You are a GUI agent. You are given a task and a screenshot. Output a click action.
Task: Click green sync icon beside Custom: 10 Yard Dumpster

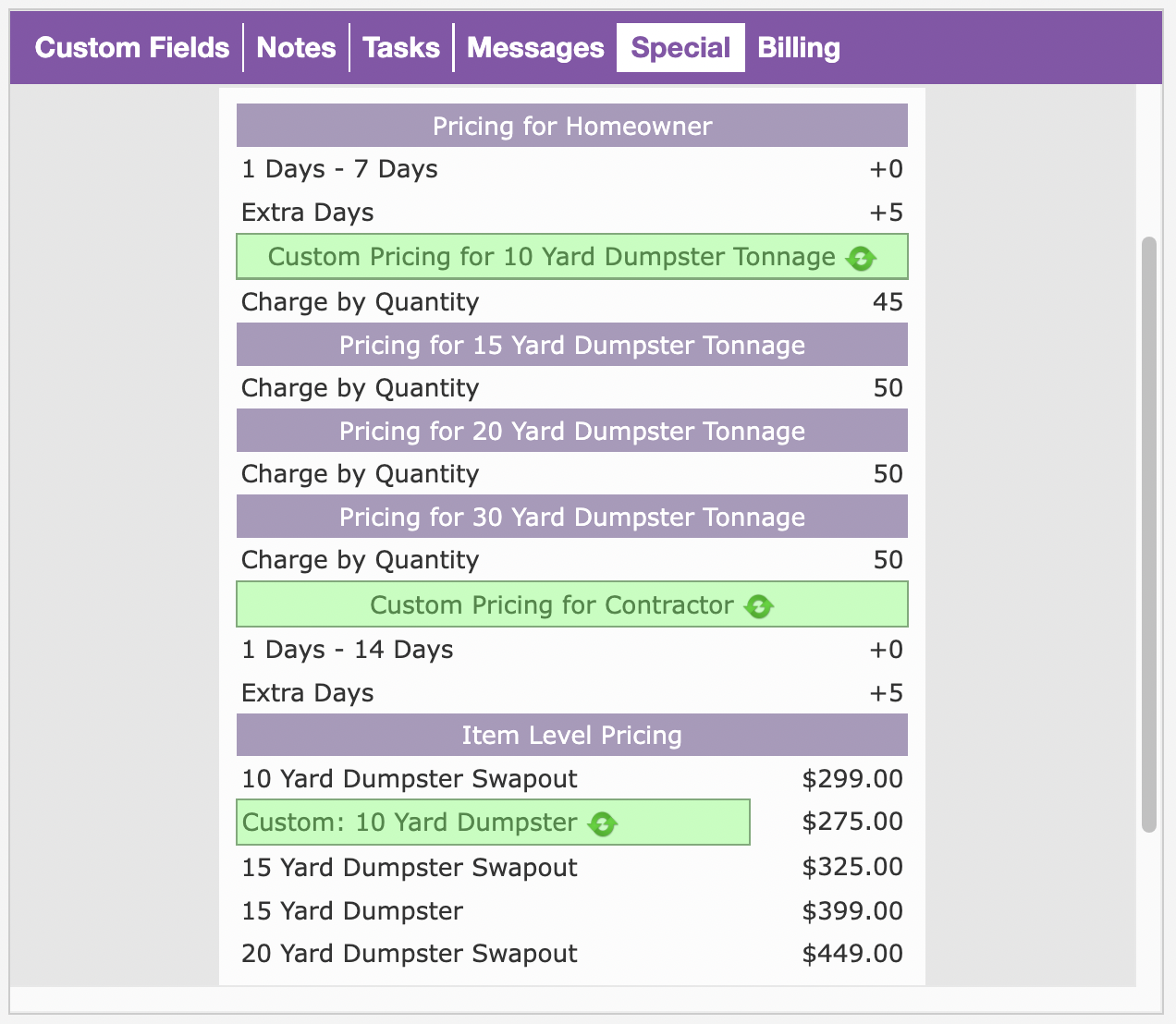tap(603, 824)
